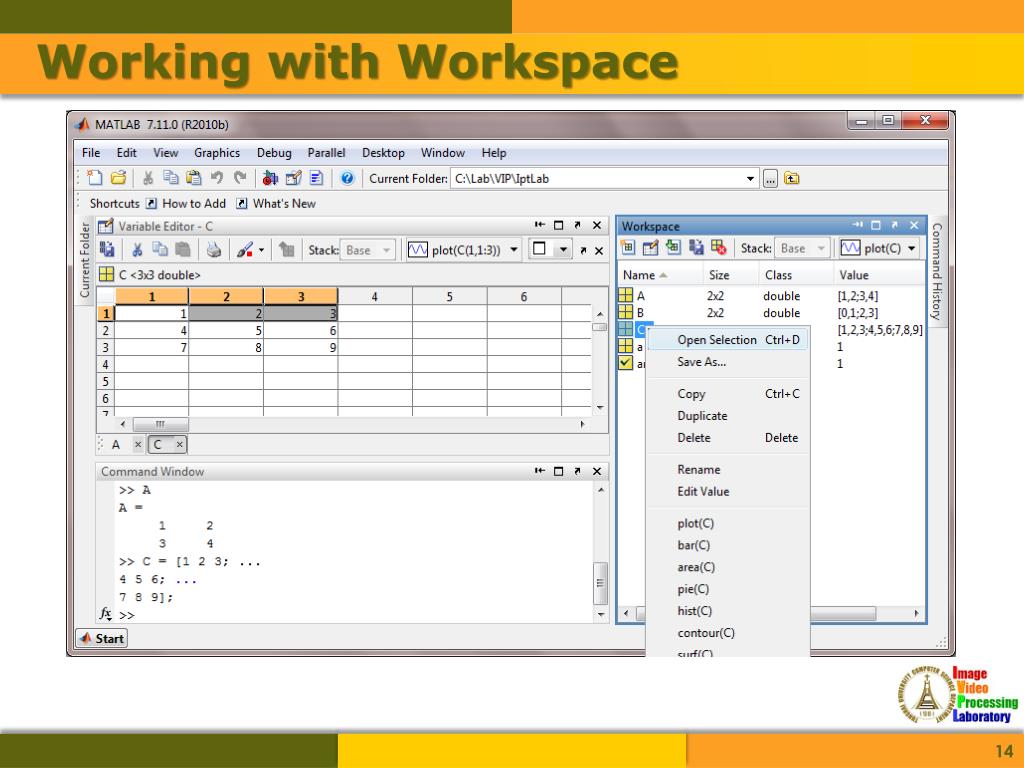Open Help via blue question mark
This screenshot has height=768, width=1024.
pyautogui.click(x=347, y=178)
